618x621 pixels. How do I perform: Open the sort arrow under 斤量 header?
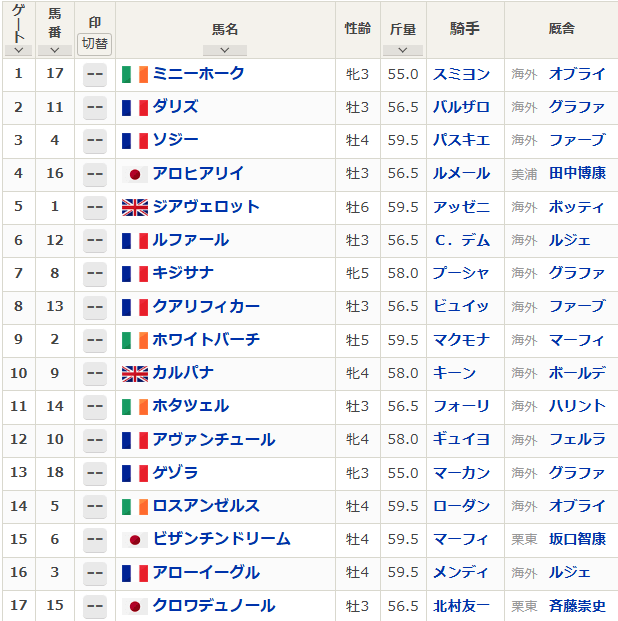402,50
